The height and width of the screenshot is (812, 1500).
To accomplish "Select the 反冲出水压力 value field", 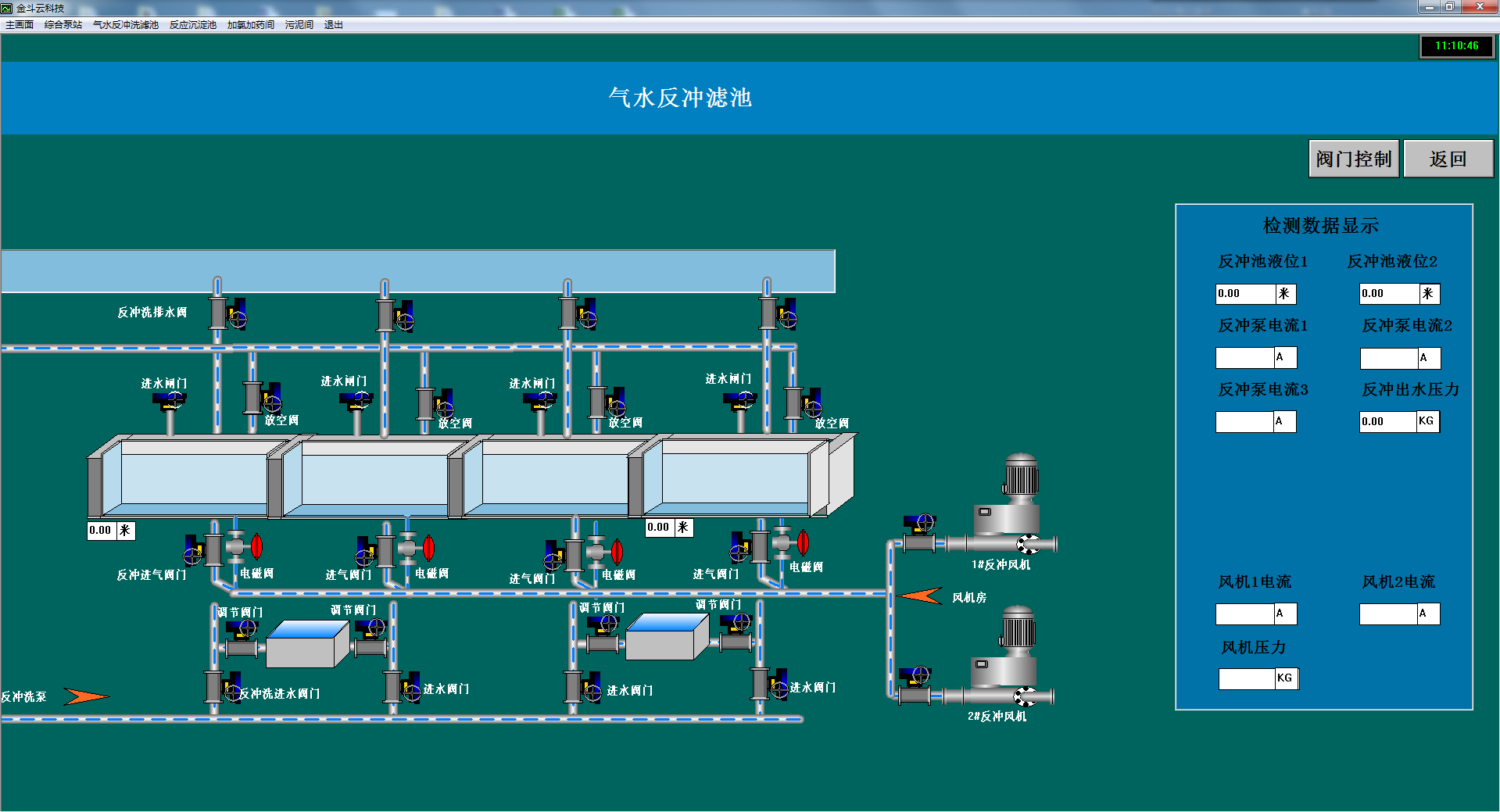I will [1388, 422].
